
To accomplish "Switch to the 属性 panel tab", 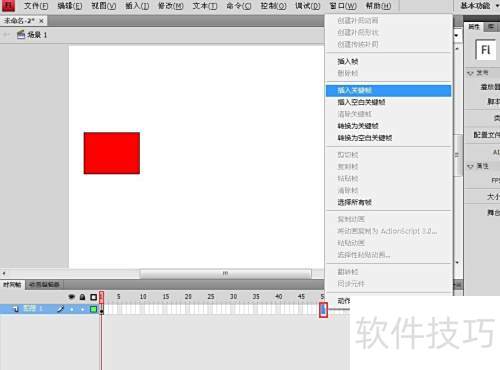I will 474,27.
